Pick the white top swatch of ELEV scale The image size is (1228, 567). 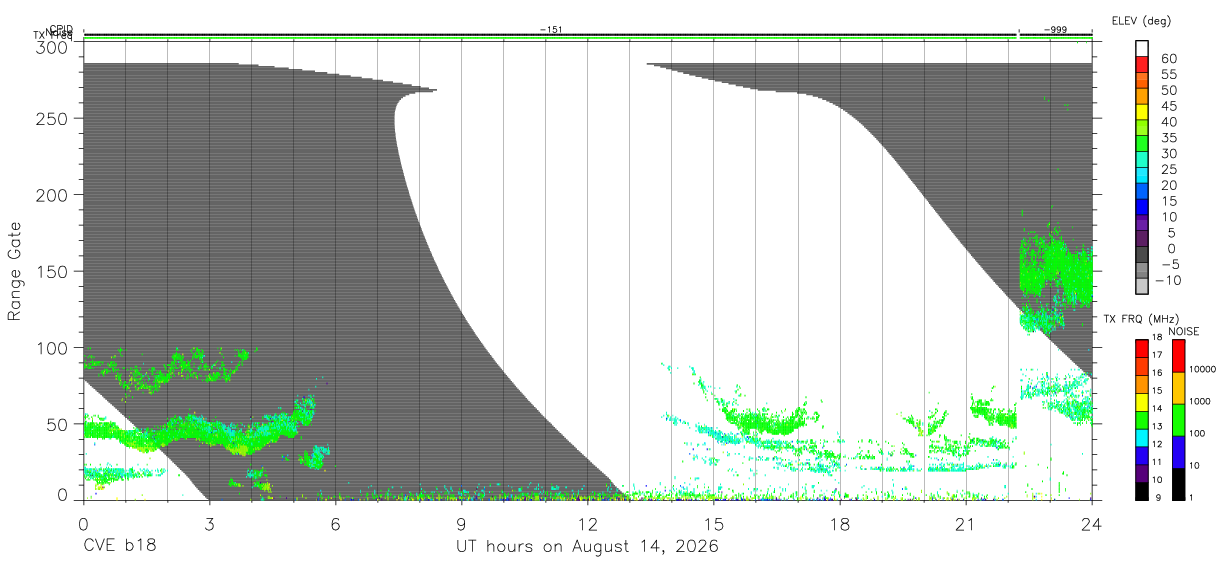(x=1141, y=49)
